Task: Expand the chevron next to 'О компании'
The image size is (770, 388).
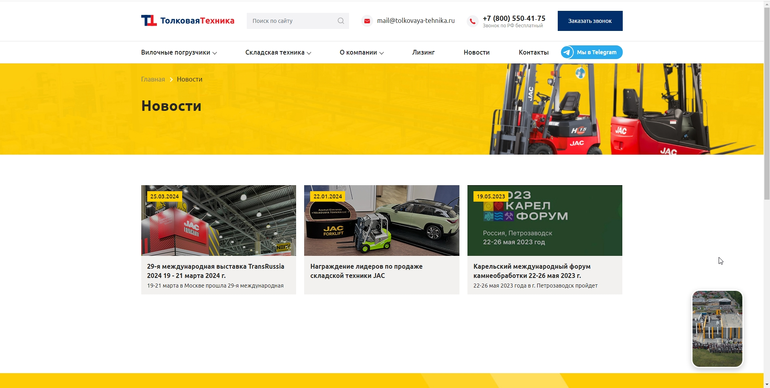Action: pyautogui.click(x=382, y=53)
